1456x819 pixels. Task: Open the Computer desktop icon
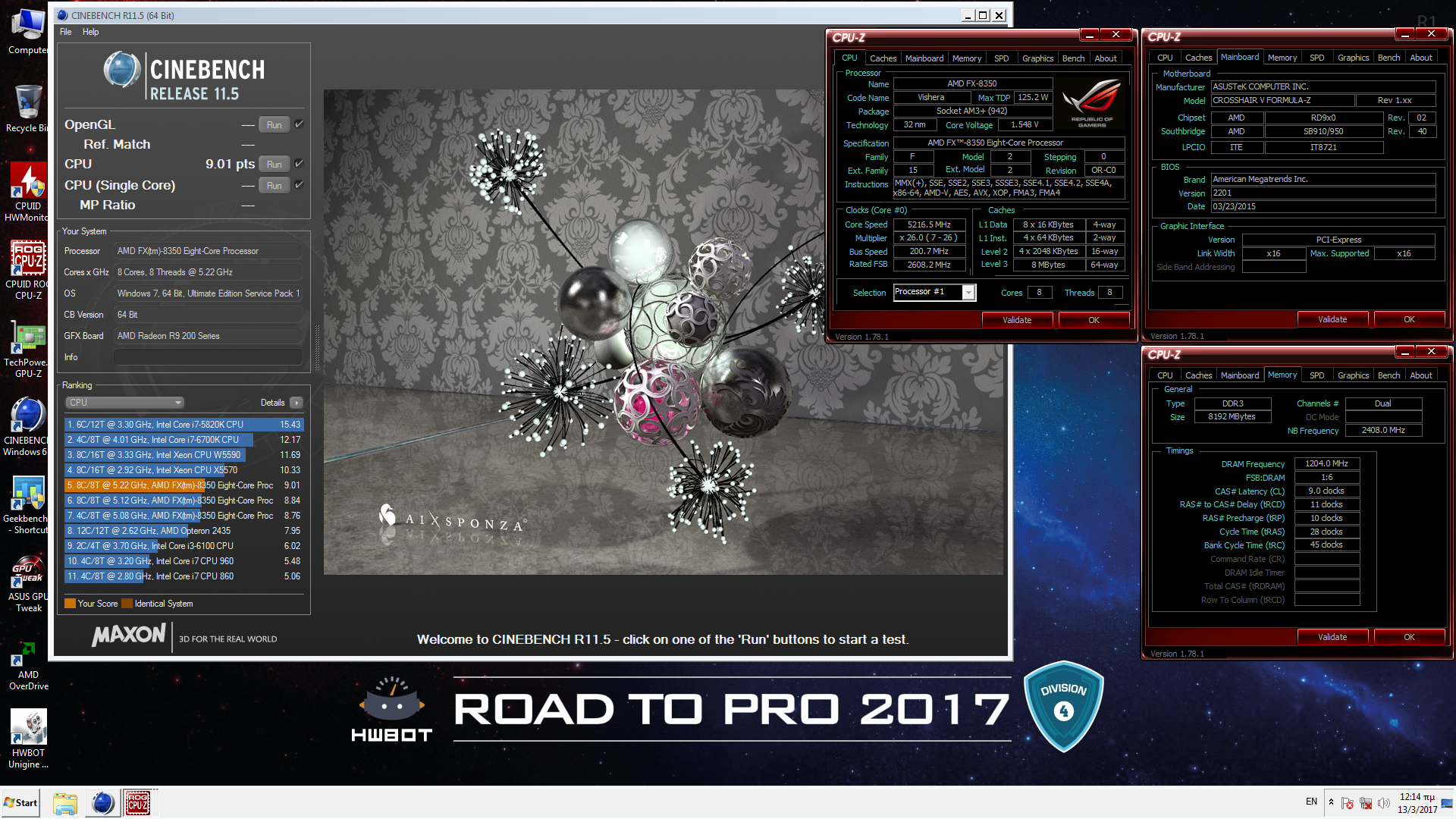[x=27, y=32]
